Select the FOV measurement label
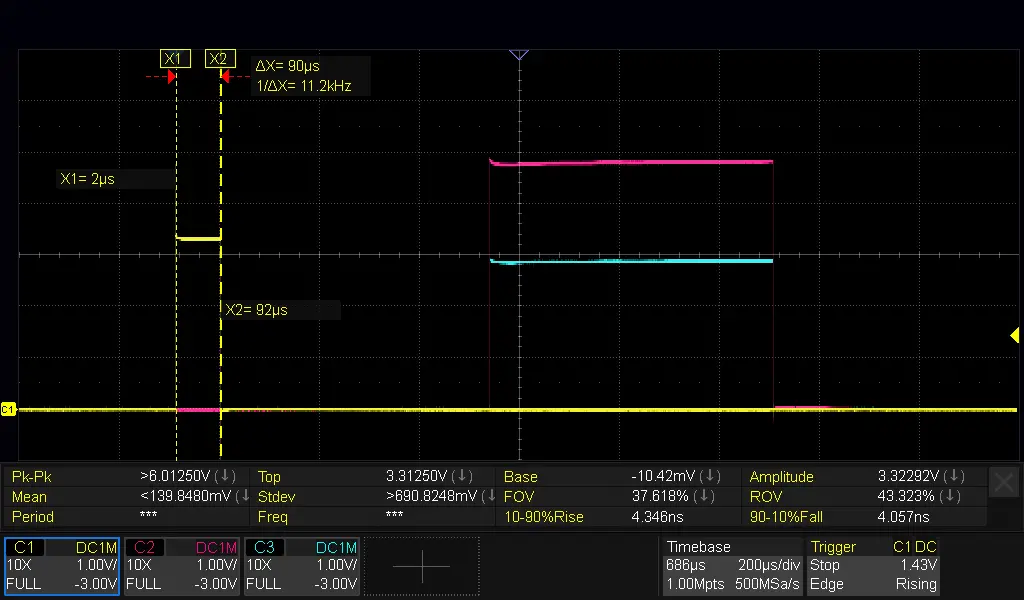The image size is (1024, 600). coord(519,497)
